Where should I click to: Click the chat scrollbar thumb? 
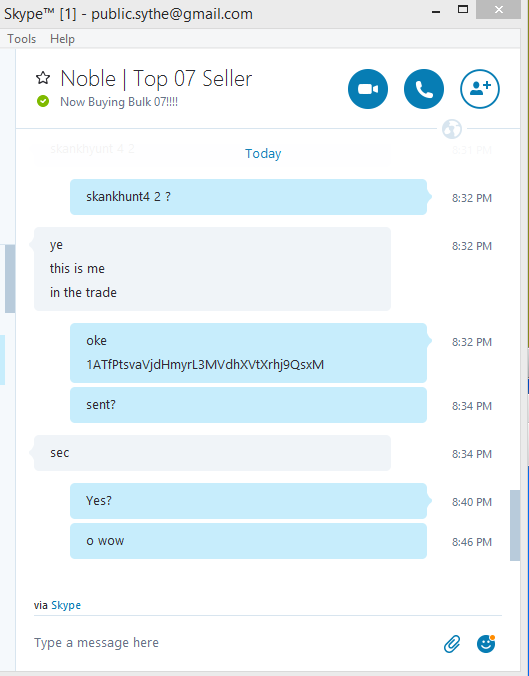click(515, 525)
